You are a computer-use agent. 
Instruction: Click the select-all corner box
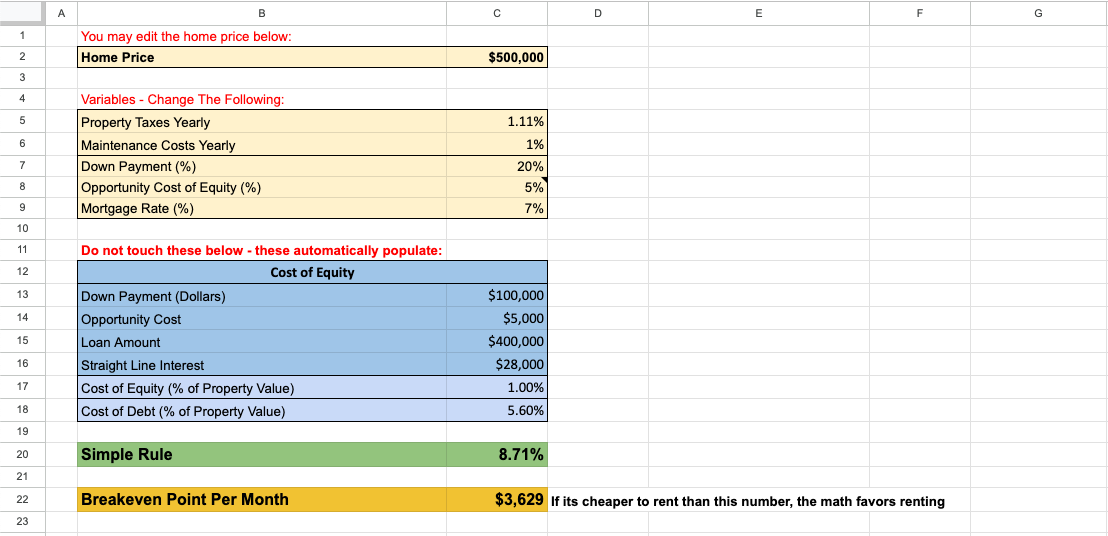point(22,13)
